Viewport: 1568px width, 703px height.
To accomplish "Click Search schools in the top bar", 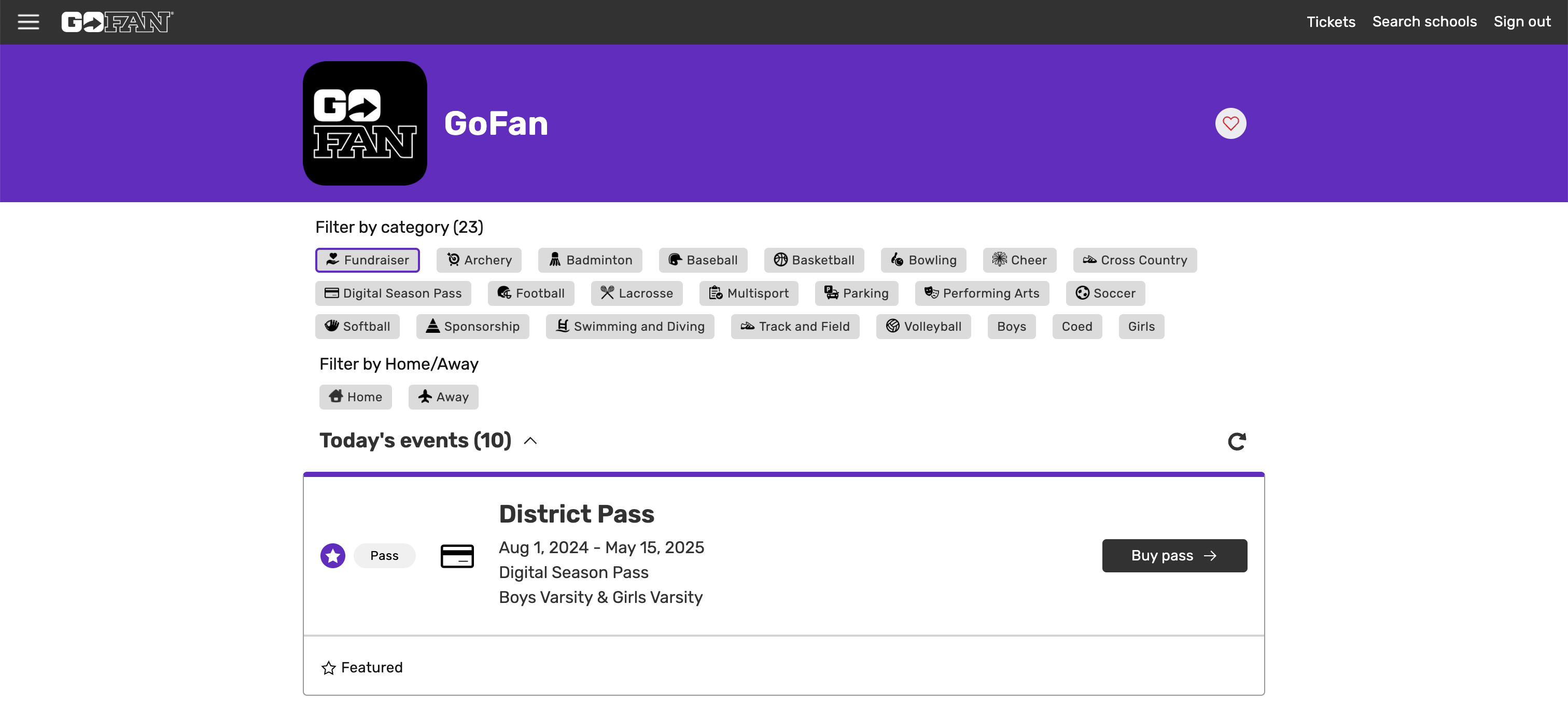I will tap(1424, 22).
